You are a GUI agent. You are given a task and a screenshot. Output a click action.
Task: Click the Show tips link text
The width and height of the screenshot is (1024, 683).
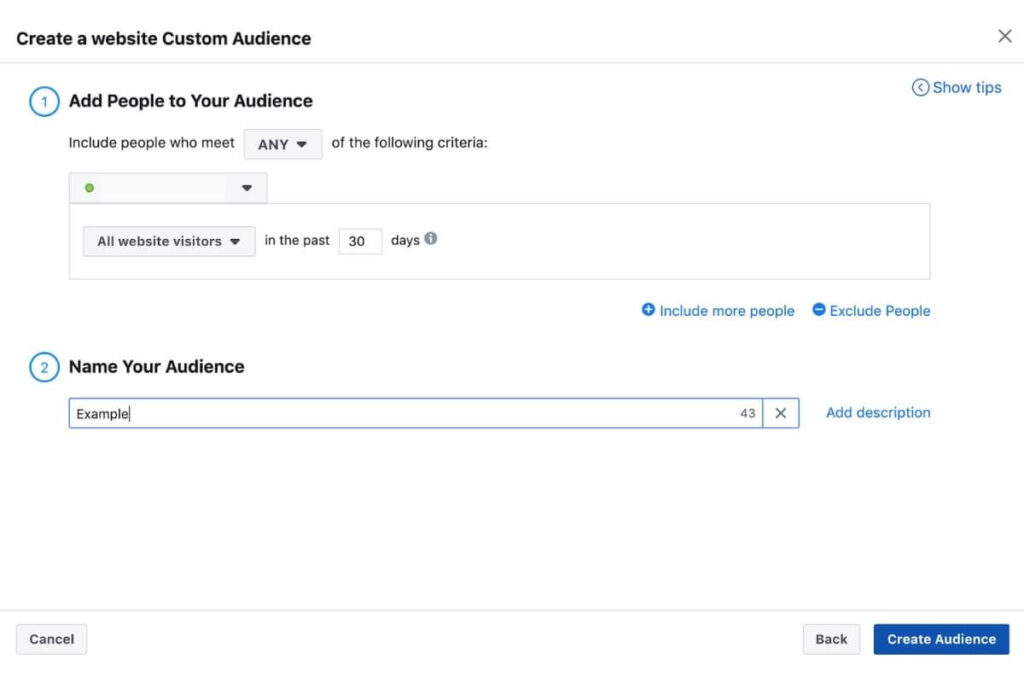[966, 88]
